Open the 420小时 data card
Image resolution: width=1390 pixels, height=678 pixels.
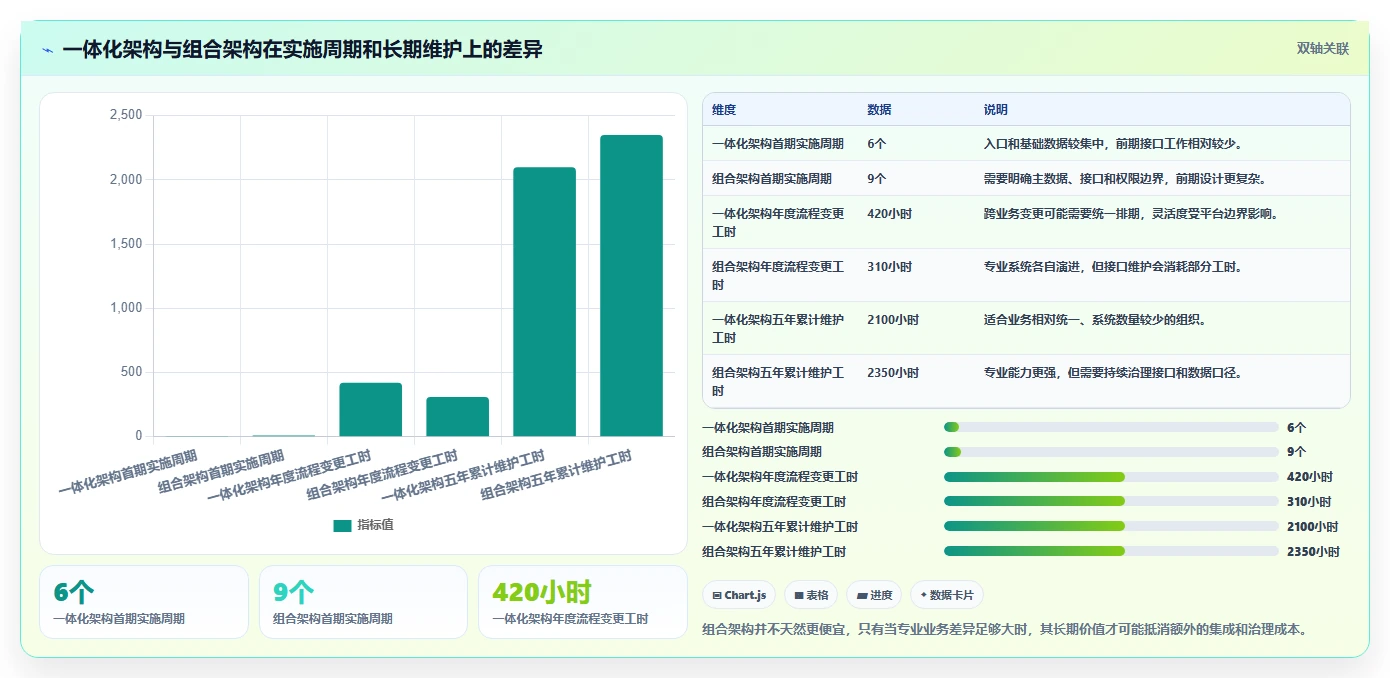pos(583,602)
